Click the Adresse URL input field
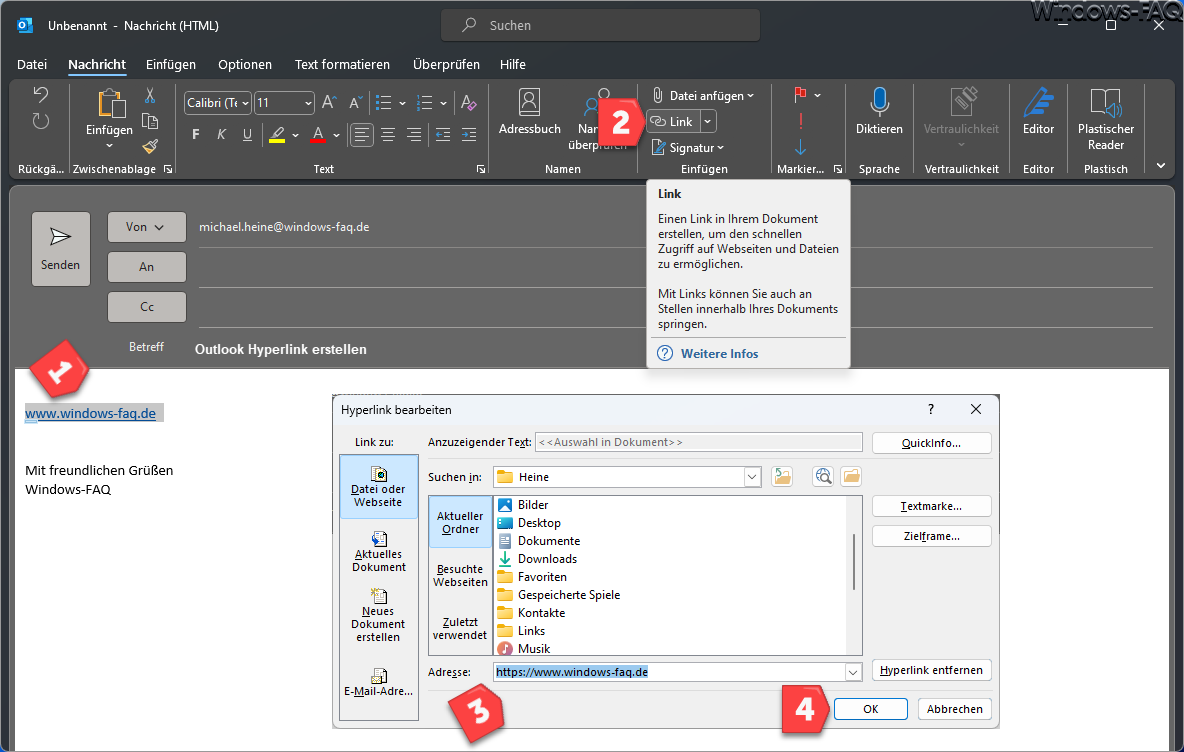 click(x=669, y=672)
